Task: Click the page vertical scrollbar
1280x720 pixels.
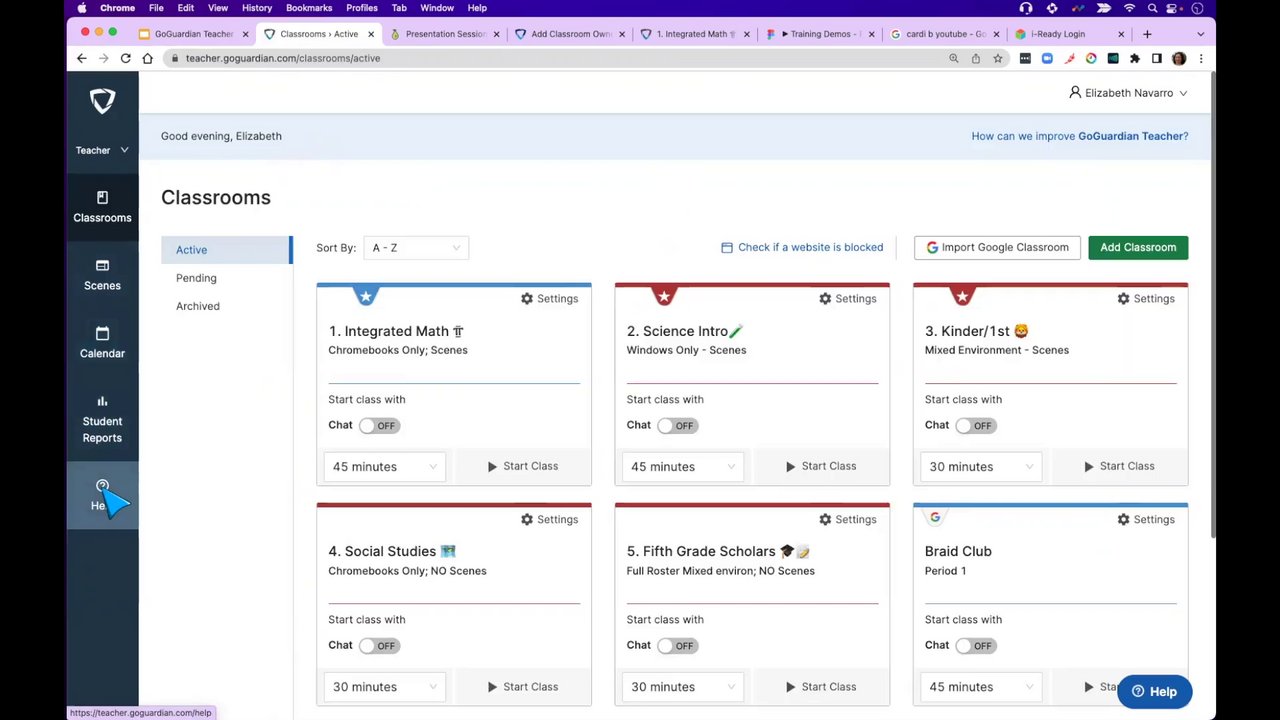Action: pos(1213,305)
